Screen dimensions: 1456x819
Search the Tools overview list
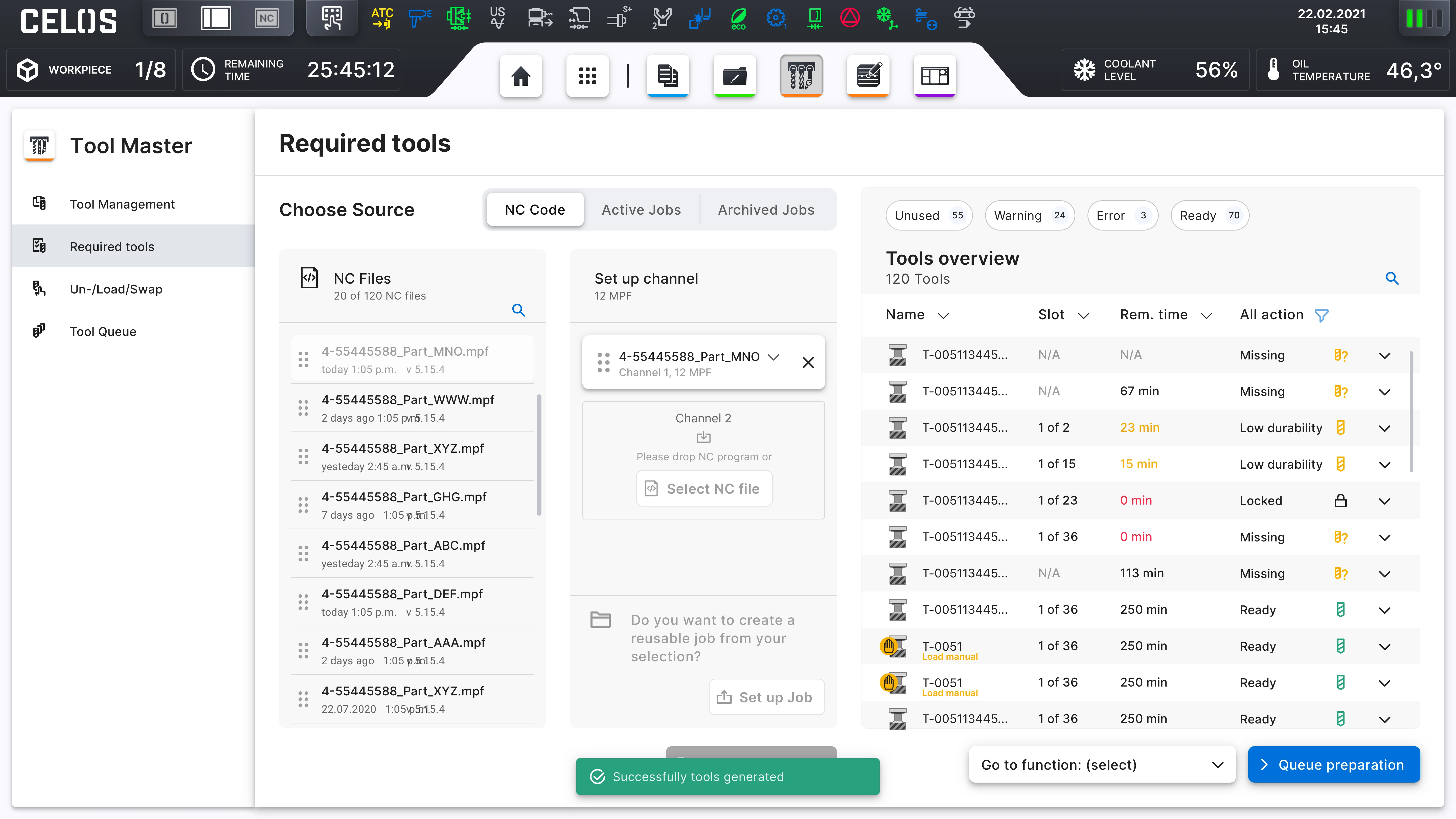point(1392,278)
